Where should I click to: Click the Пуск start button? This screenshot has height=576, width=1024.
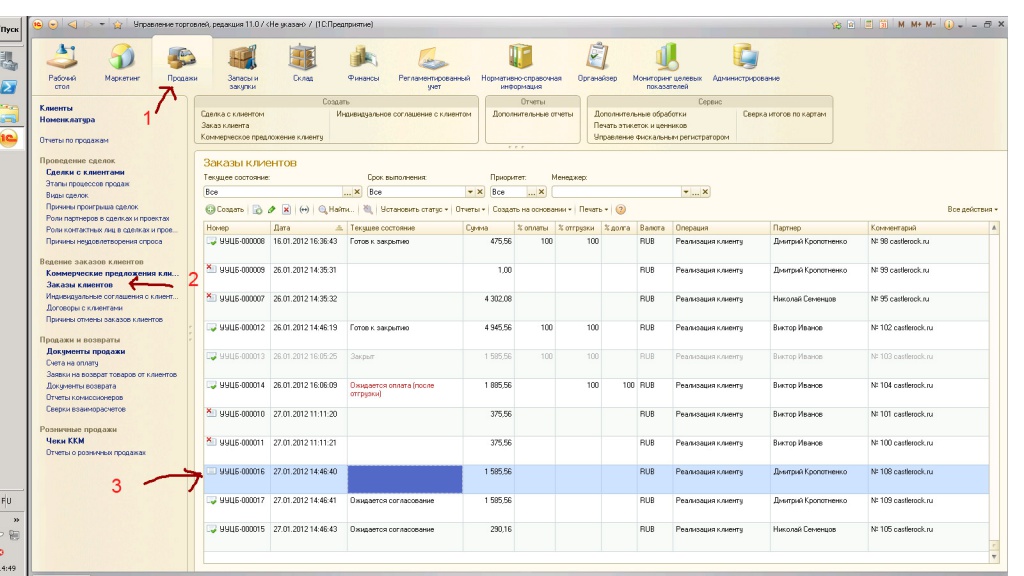pyautogui.click(x=10, y=29)
